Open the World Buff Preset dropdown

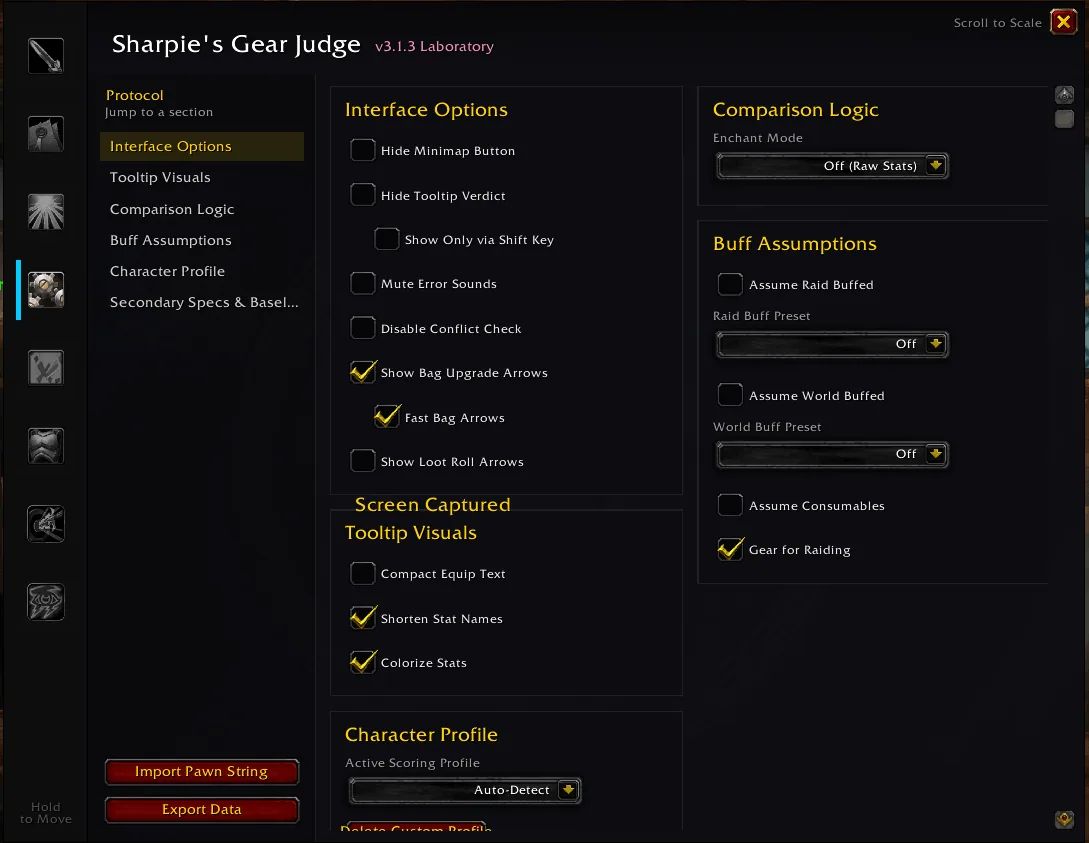point(832,454)
